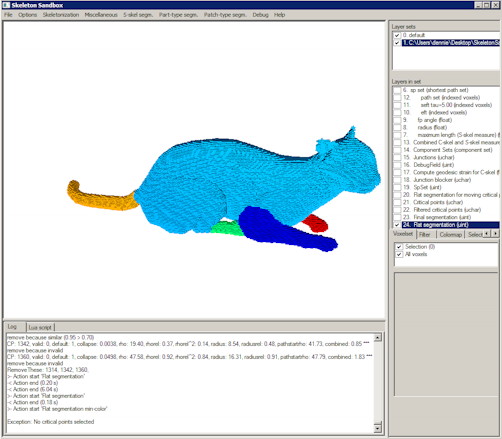Open the File menu
The height and width of the screenshot is (439, 502).
pyautogui.click(x=8, y=15)
